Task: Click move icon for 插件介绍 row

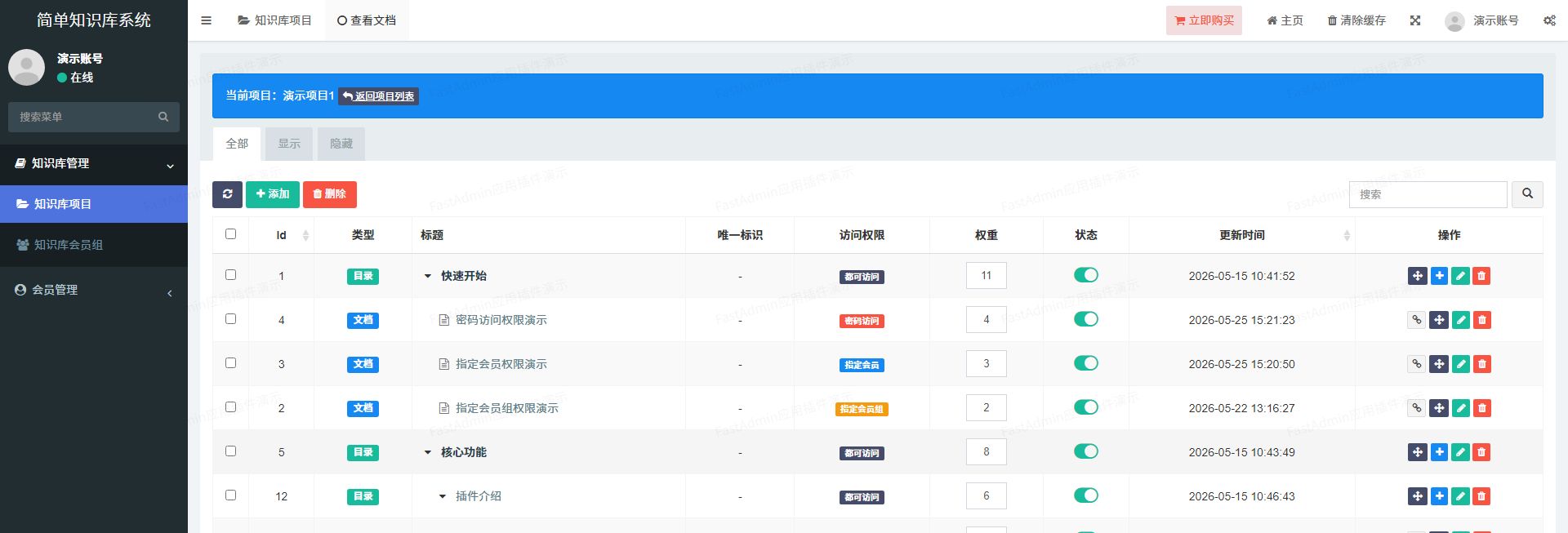Action: (x=1417, y=496)
